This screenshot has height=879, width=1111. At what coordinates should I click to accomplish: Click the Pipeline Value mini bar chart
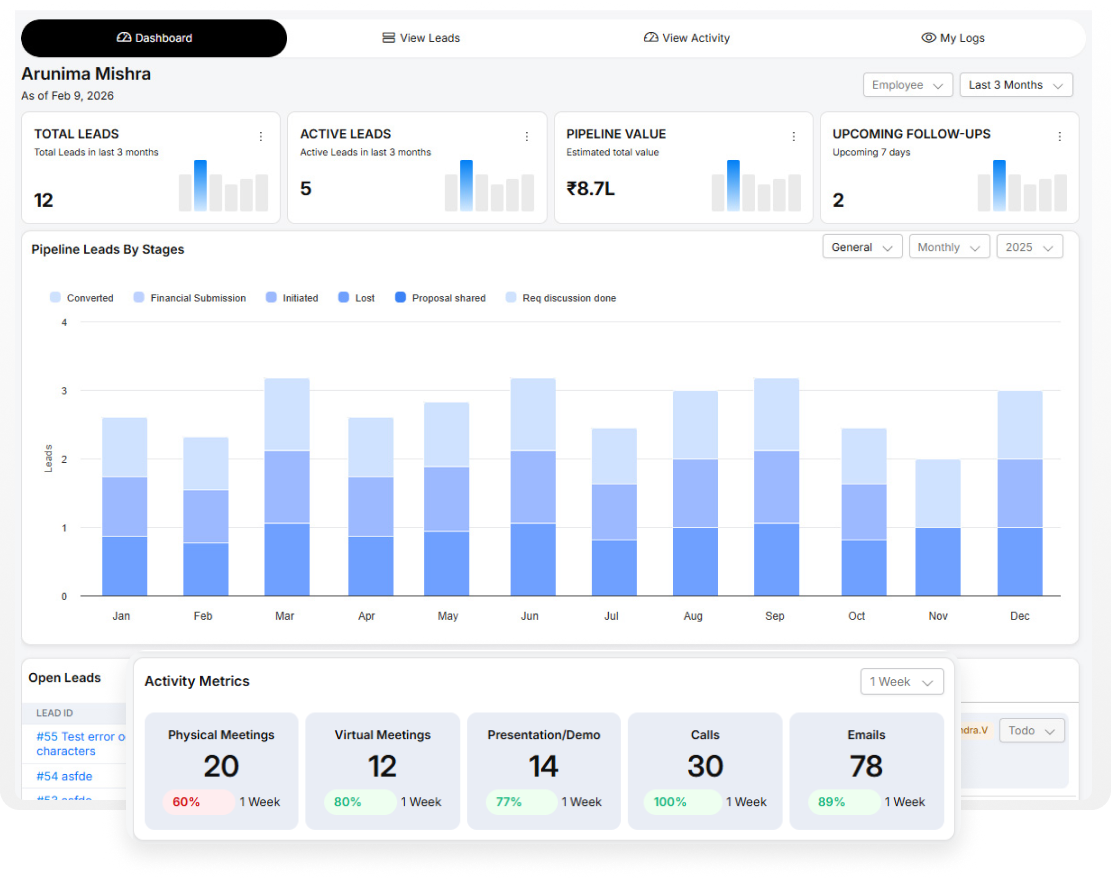click(756, 187)
